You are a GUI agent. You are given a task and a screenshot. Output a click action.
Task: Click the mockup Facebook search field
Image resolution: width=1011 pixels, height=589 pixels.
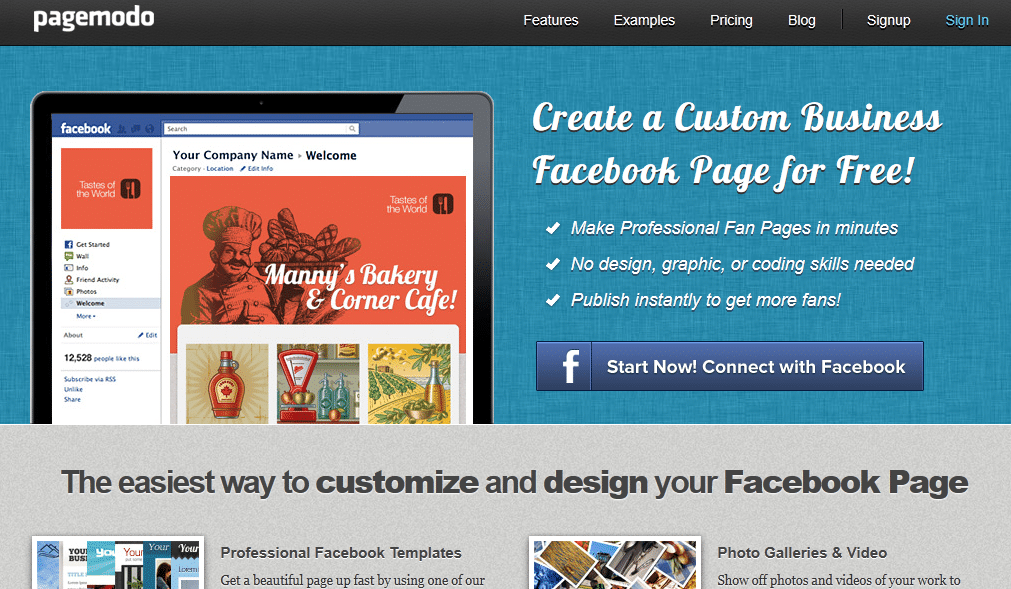click(x=261, y=129)
